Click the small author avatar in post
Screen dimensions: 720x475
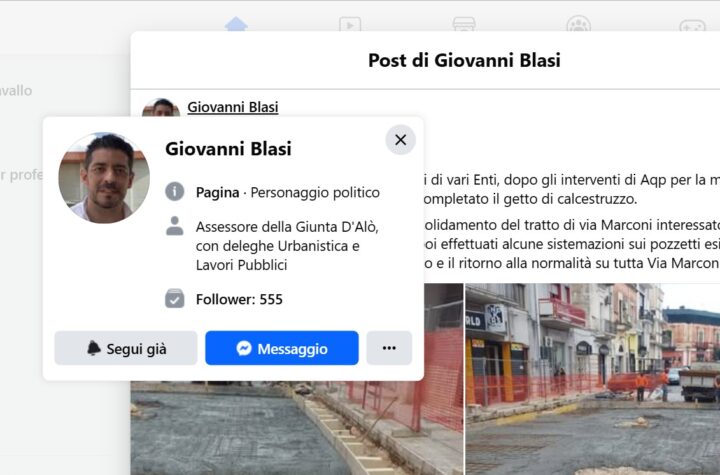click(x=161, y=107)
